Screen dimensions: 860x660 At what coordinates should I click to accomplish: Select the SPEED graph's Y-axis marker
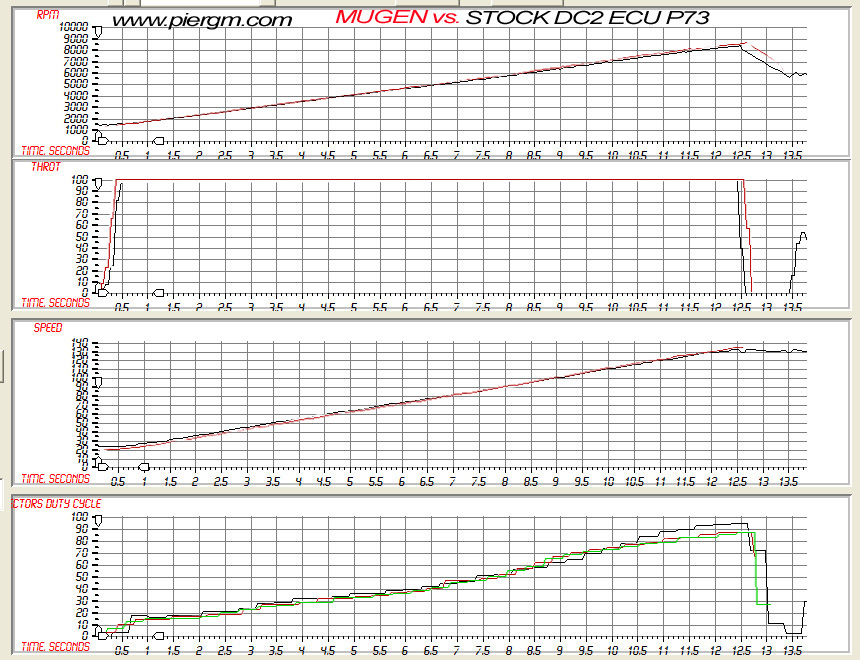tap(98, 381)
